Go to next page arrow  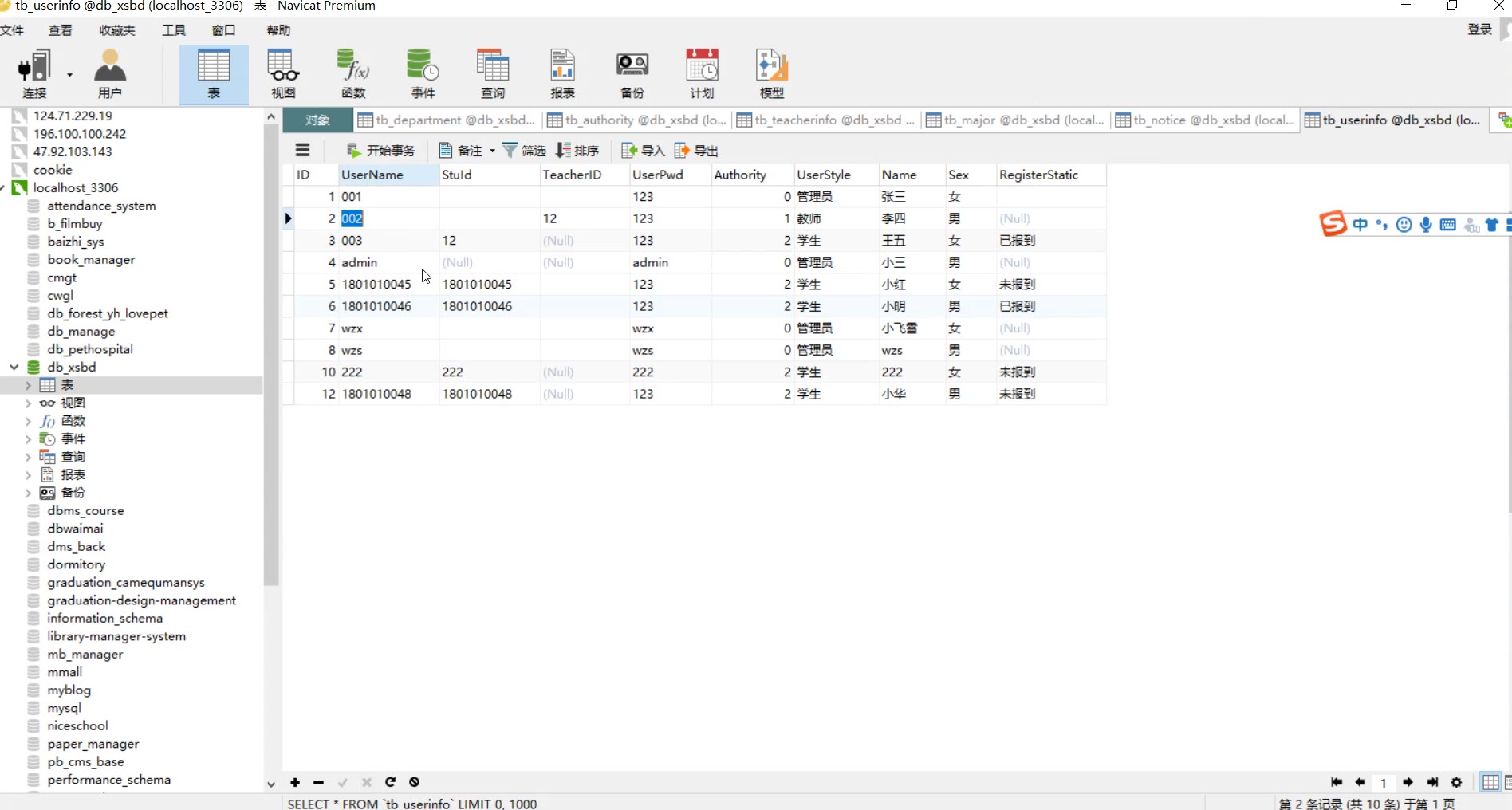(x=1408, y=782)
